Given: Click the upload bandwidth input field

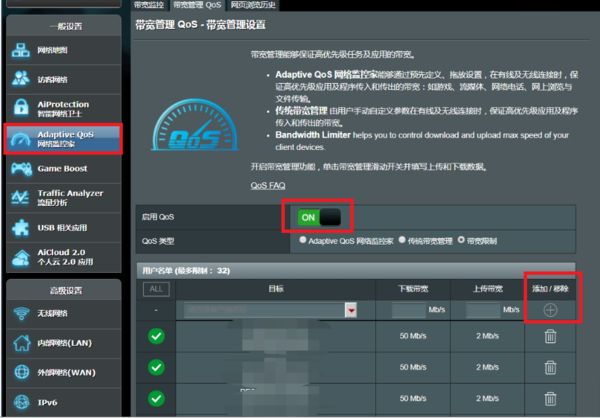Looking at the screenshot, I should 483,310.
